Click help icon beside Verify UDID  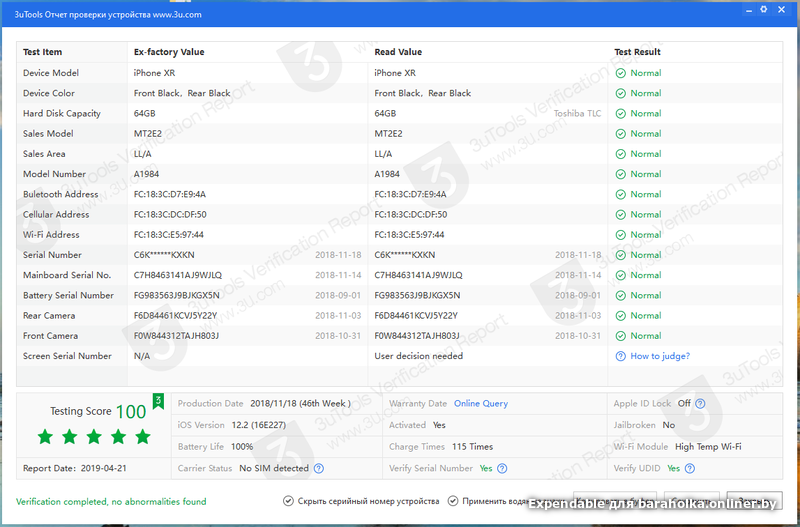click(x=690, y=468)
